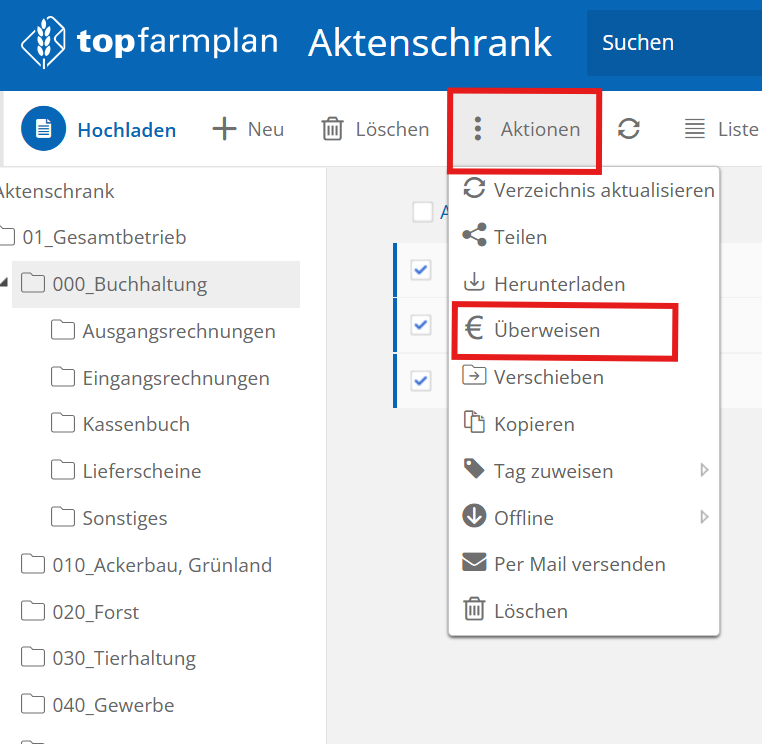Expand the Tag zuweisen submenu arrow
The width and height of the screenshot is (762, 744).
704,470
